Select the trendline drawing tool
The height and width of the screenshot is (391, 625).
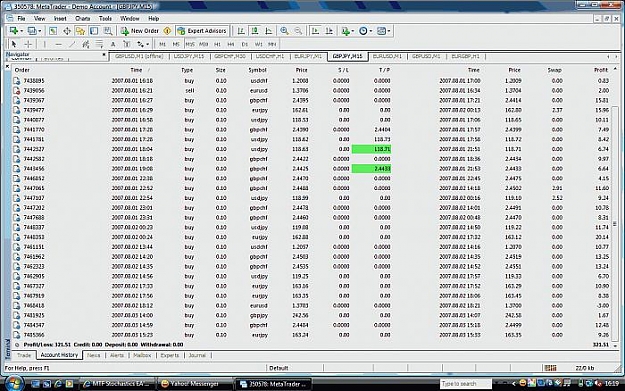72,44
